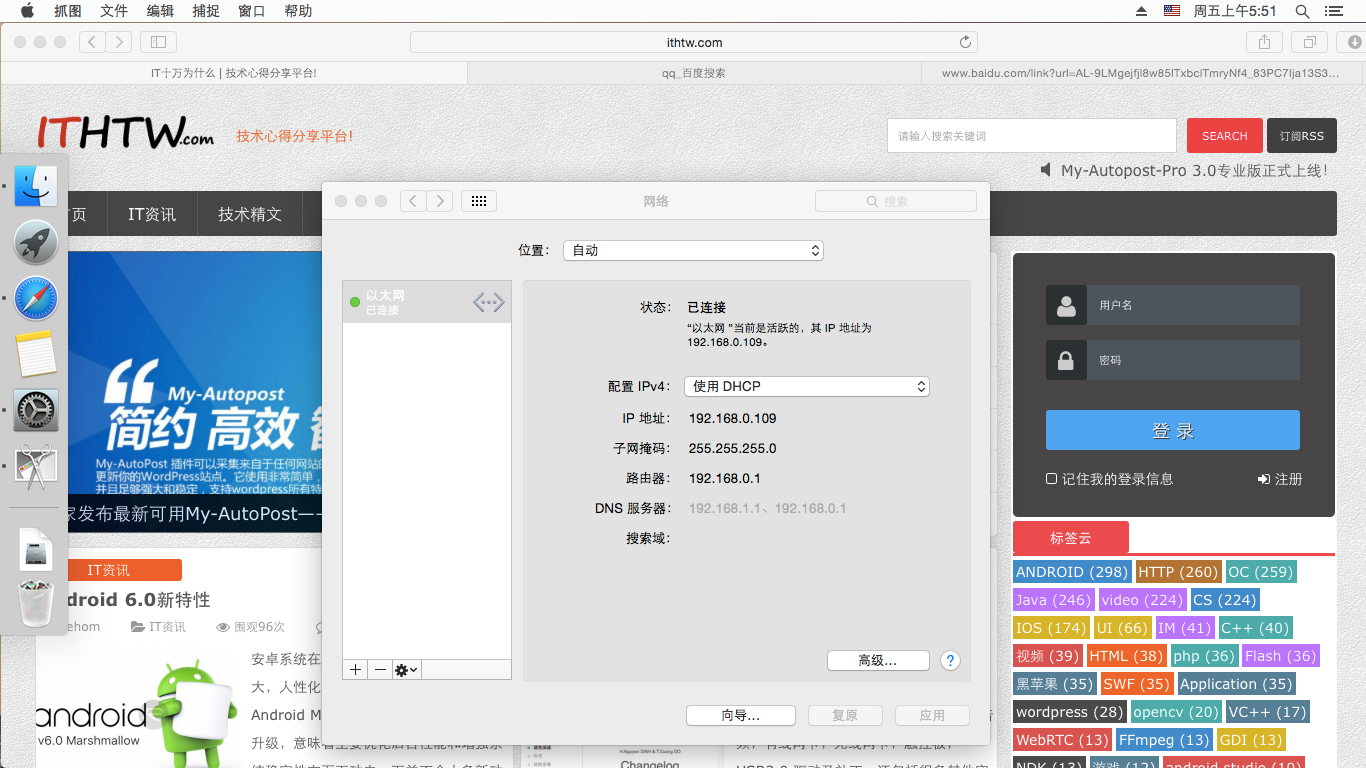Click 注册 link in login panel
The image size is (1366, 768).
[x=1280, y=479]
